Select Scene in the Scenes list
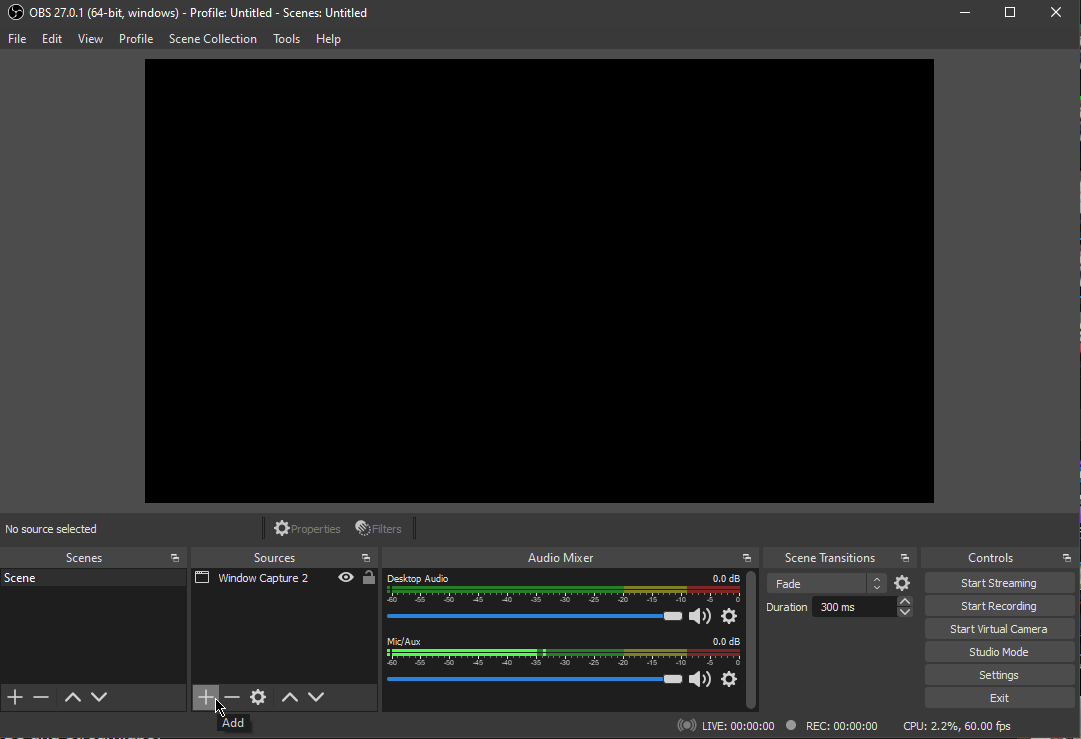This screenshot has width=1081, height=739. (x=93, y=578)
